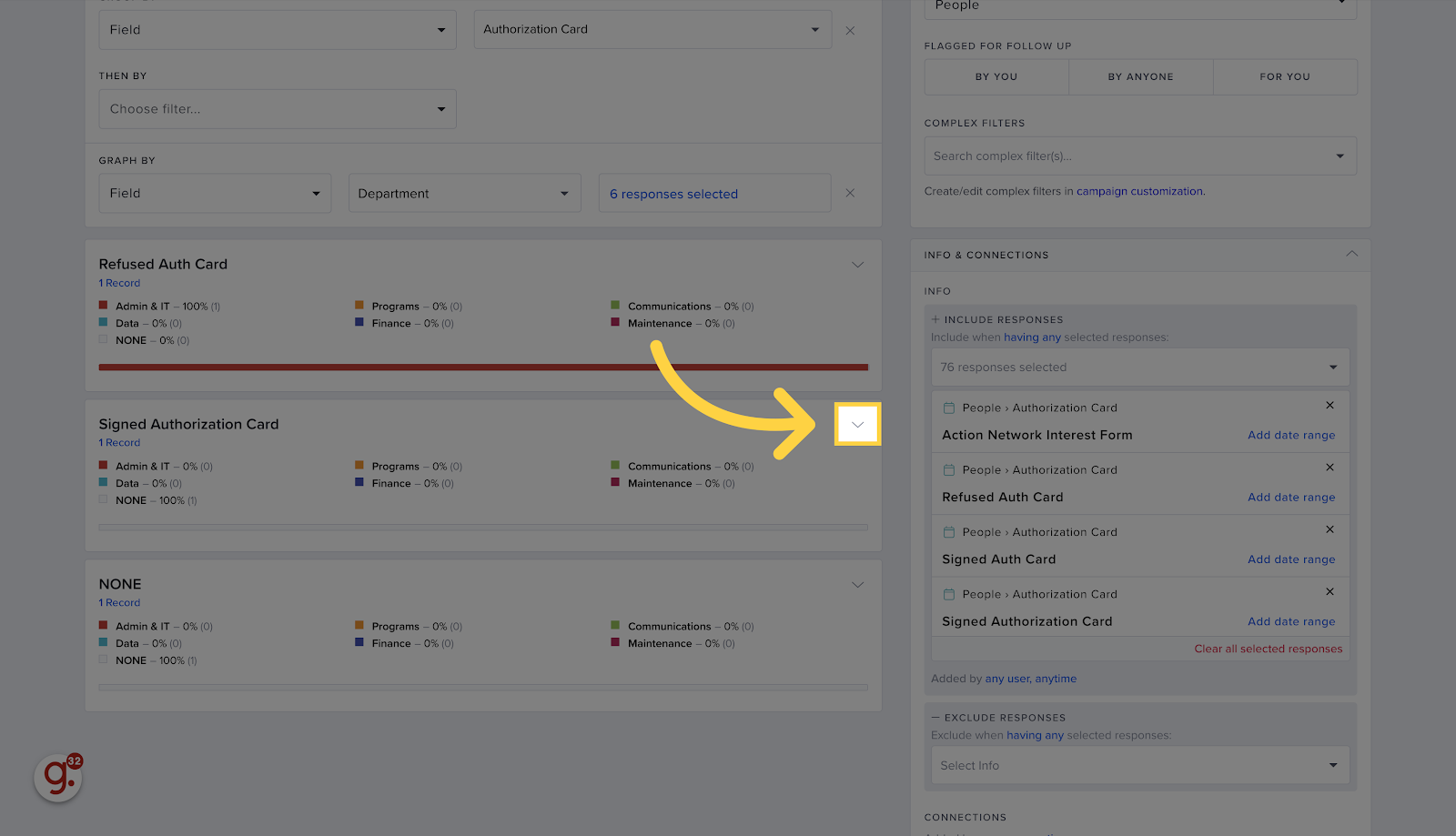Open the Search complex filters dropdown
The image size is (1456, 836).
coord(1140,156)
